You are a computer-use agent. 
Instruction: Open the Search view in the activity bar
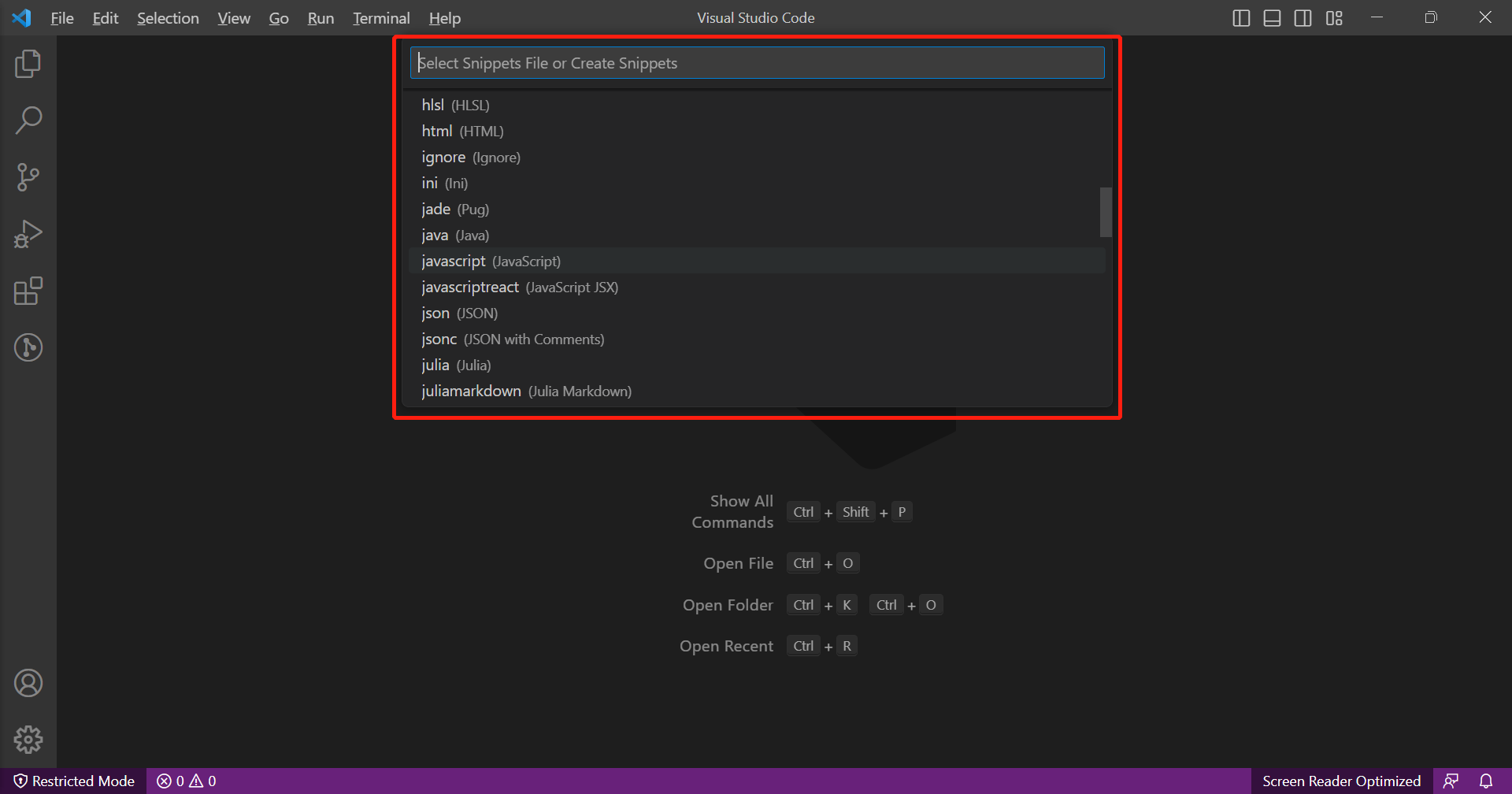pos(28,121)
